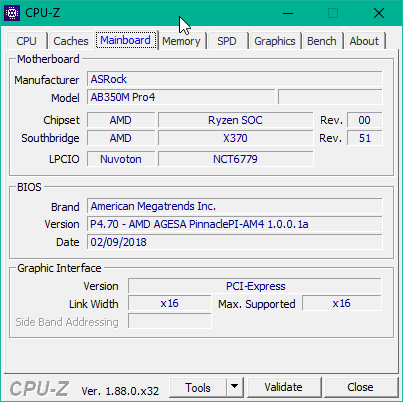This screenshot has height=402, width=403.
Task: Open the Bench tab
Action: [322, 41]
